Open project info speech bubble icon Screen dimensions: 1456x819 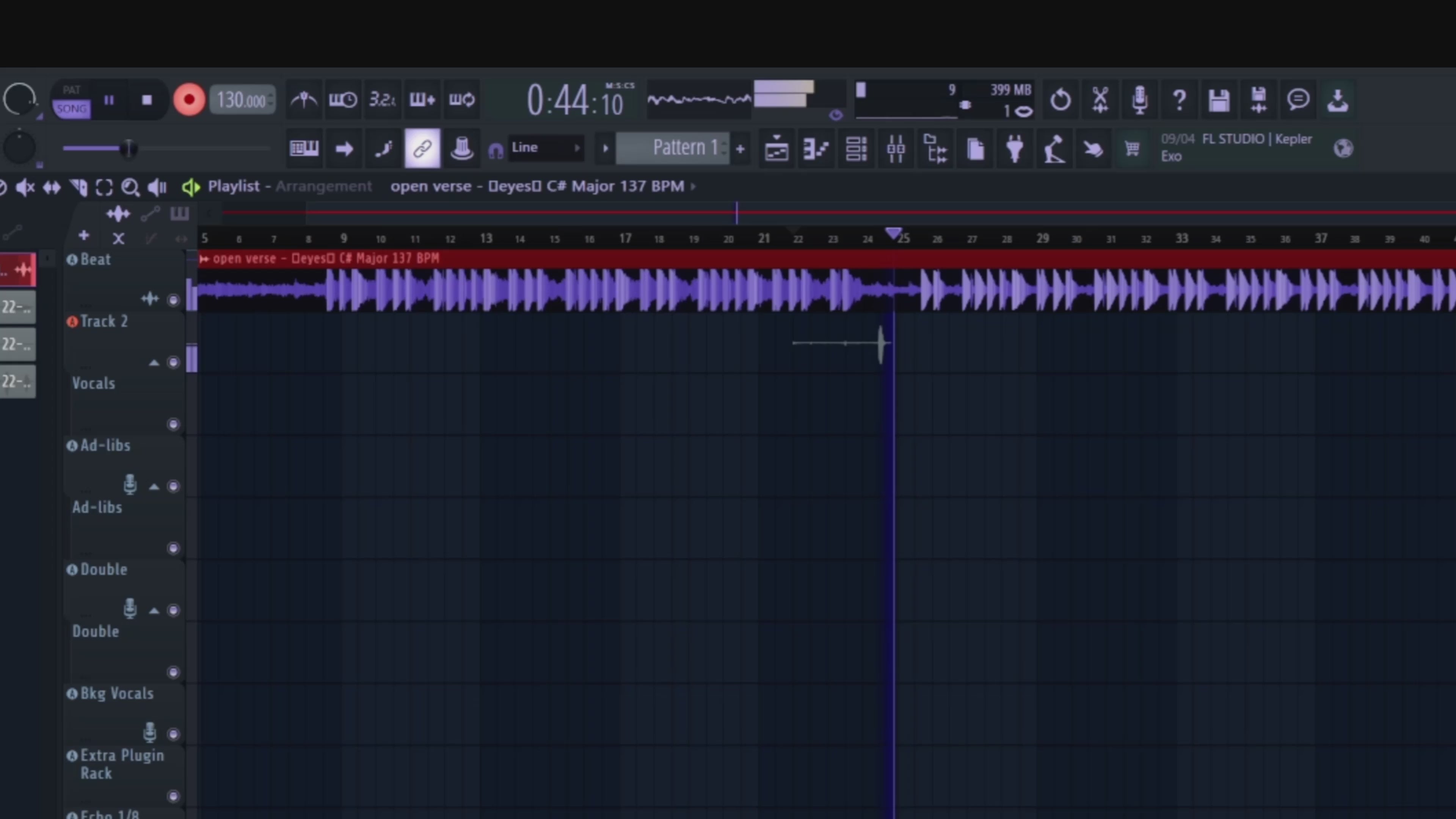(x=1298, y=100)
